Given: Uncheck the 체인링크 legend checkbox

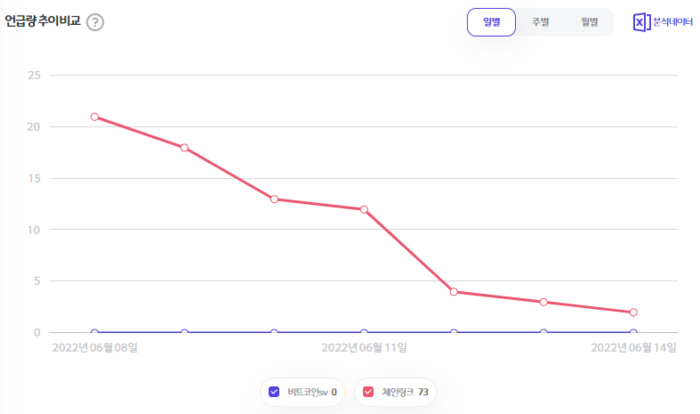Looking at the screenshot, I should point(369,392).
